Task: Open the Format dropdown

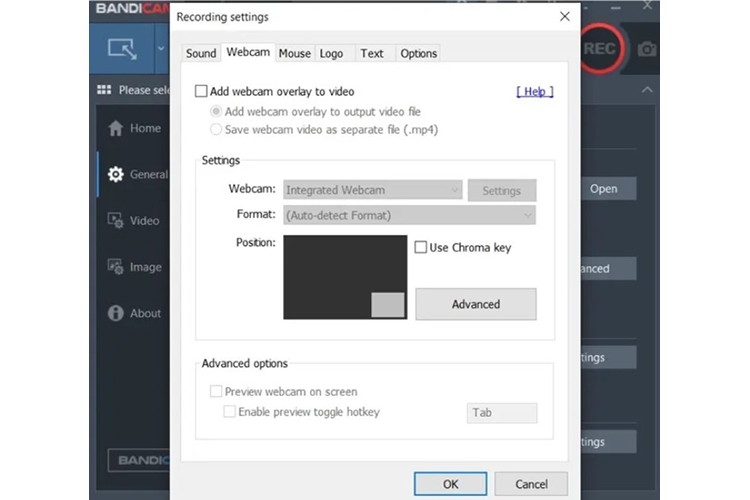Action: pyautogui.click(x=409, y=215)
